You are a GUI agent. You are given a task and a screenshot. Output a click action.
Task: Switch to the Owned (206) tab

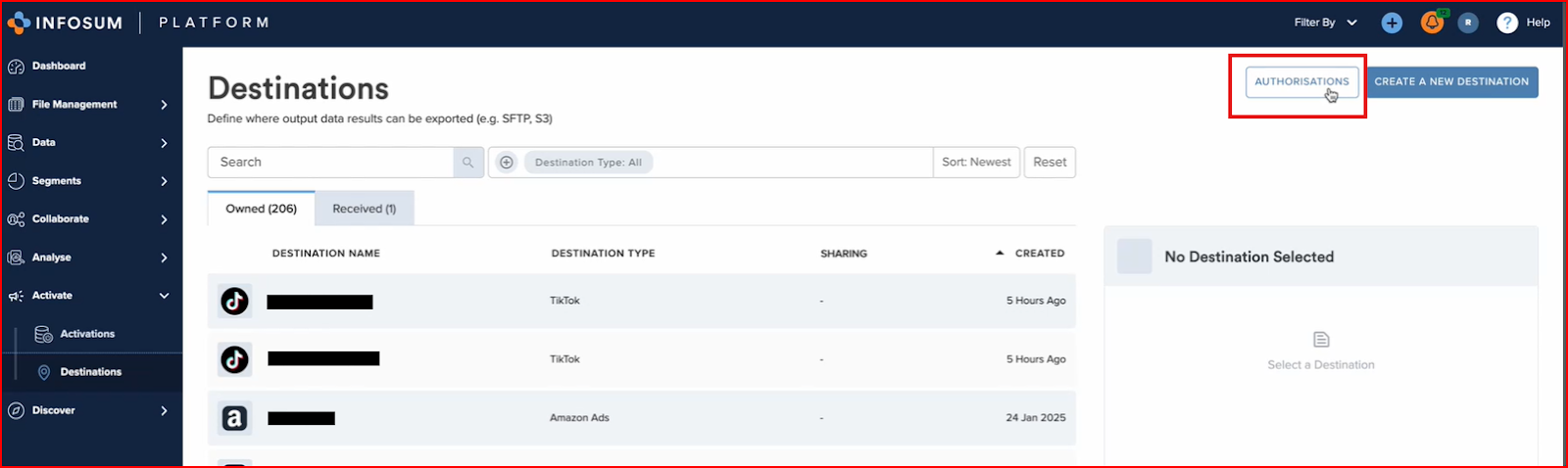[x=261, y=209]
